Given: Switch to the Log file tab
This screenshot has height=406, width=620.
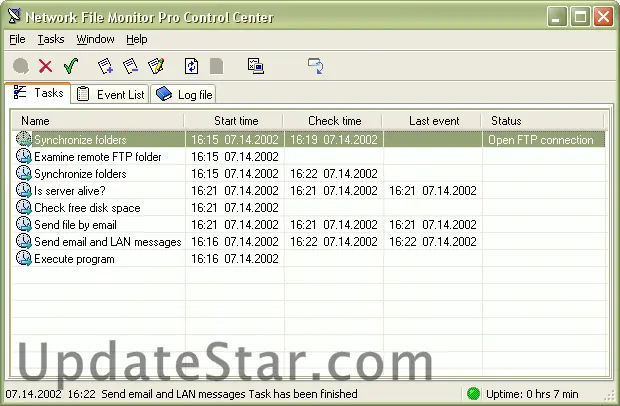Looking at the screenshot, I should (x=183, y=94).
